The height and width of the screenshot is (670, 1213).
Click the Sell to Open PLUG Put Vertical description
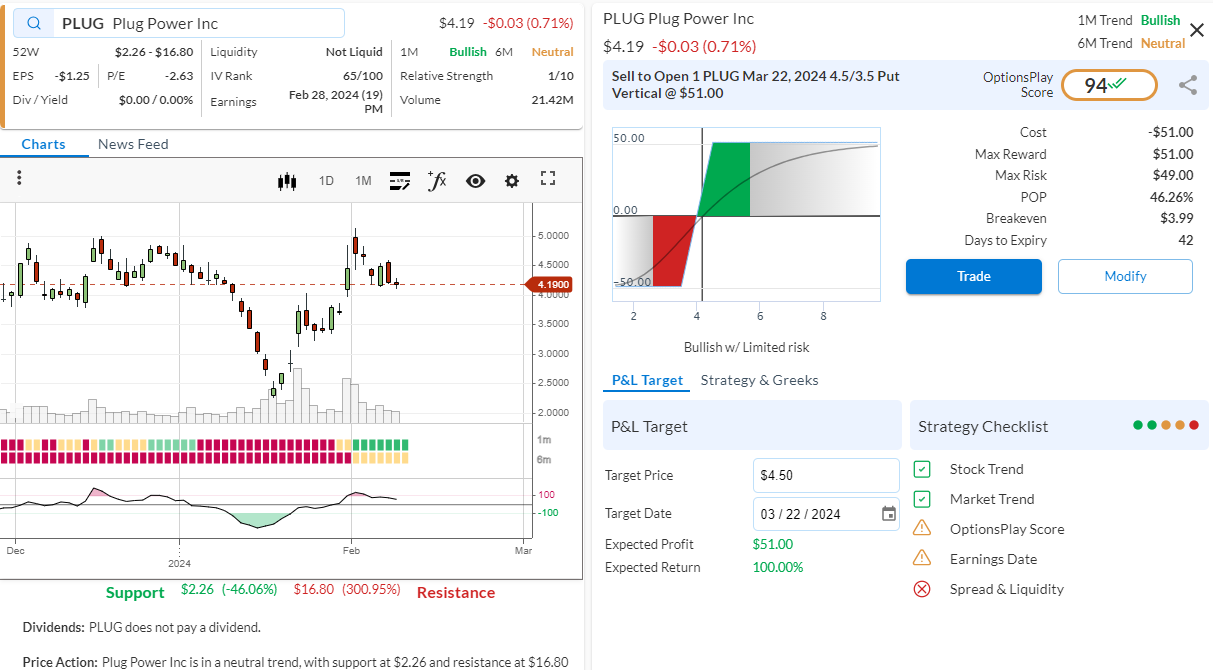pyautogui.click(x=756, y=85)
